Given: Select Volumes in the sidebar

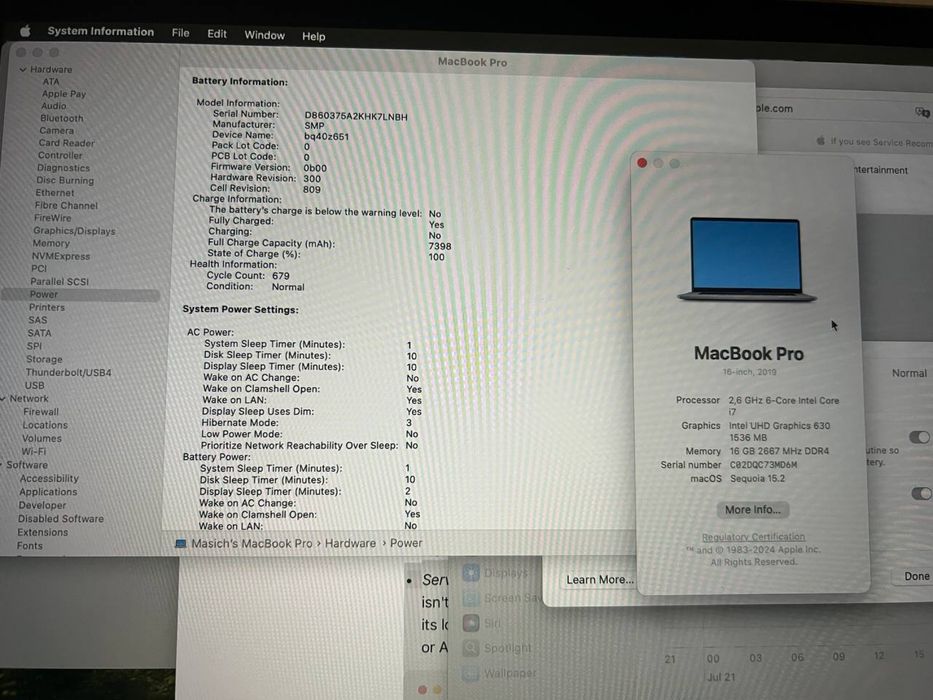Looking at the screenshot, I should [42, 438].
